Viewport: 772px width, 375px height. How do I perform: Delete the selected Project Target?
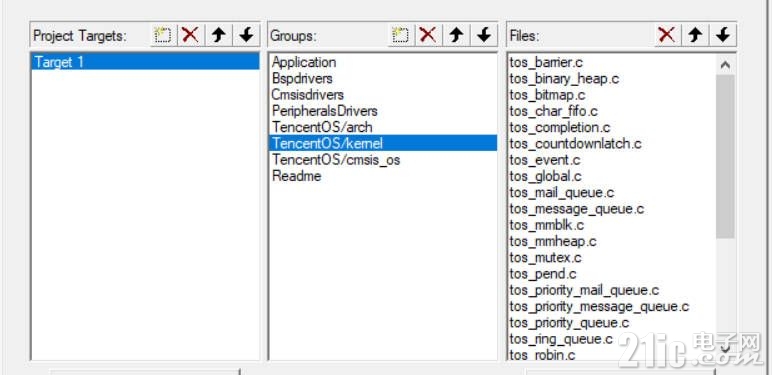pyautogui.click(x=190, y=35)
